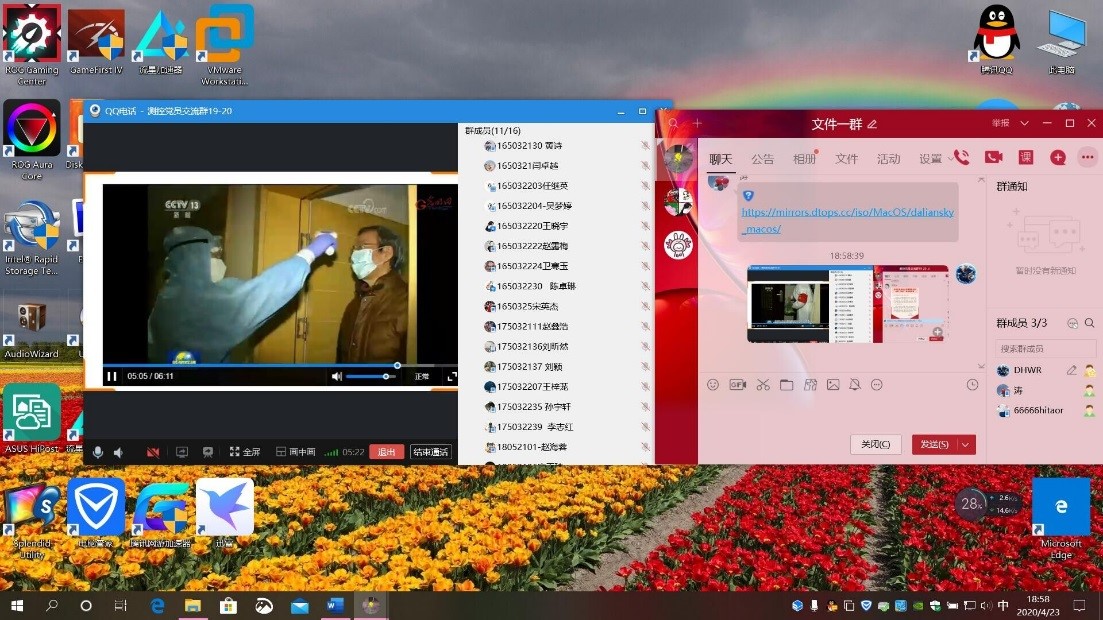Click the video volume slider
Viewport: 1103px width, 620px height.
(371, 376)
